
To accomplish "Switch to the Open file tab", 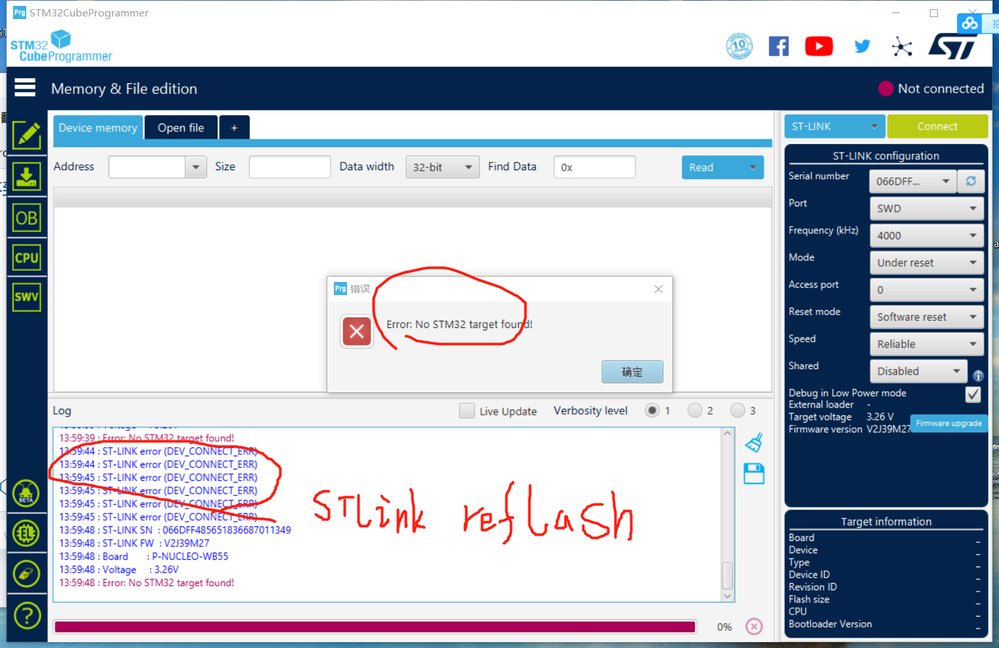I will 181,127.
